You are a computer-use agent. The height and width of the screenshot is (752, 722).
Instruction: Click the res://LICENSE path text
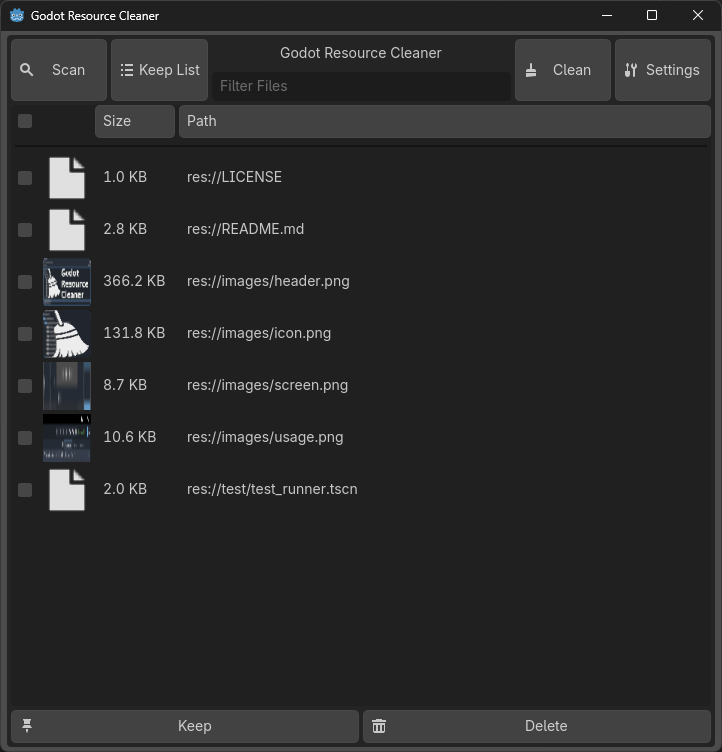[x=234, y=177]
